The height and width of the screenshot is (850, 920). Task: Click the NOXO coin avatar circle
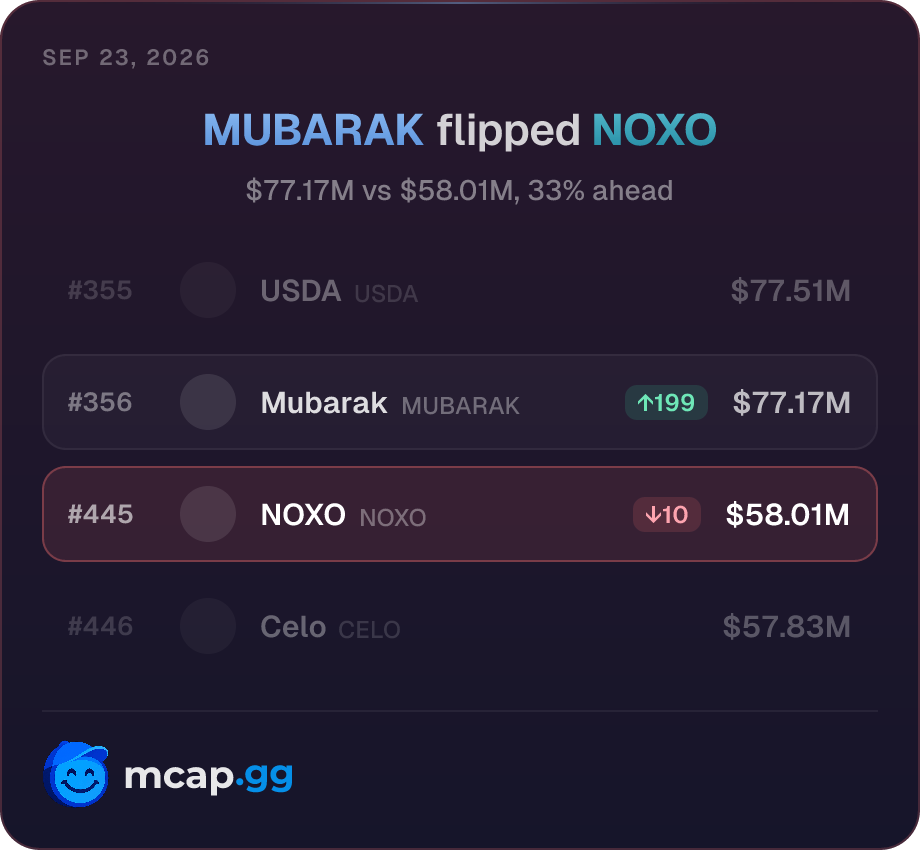[208, 514]
